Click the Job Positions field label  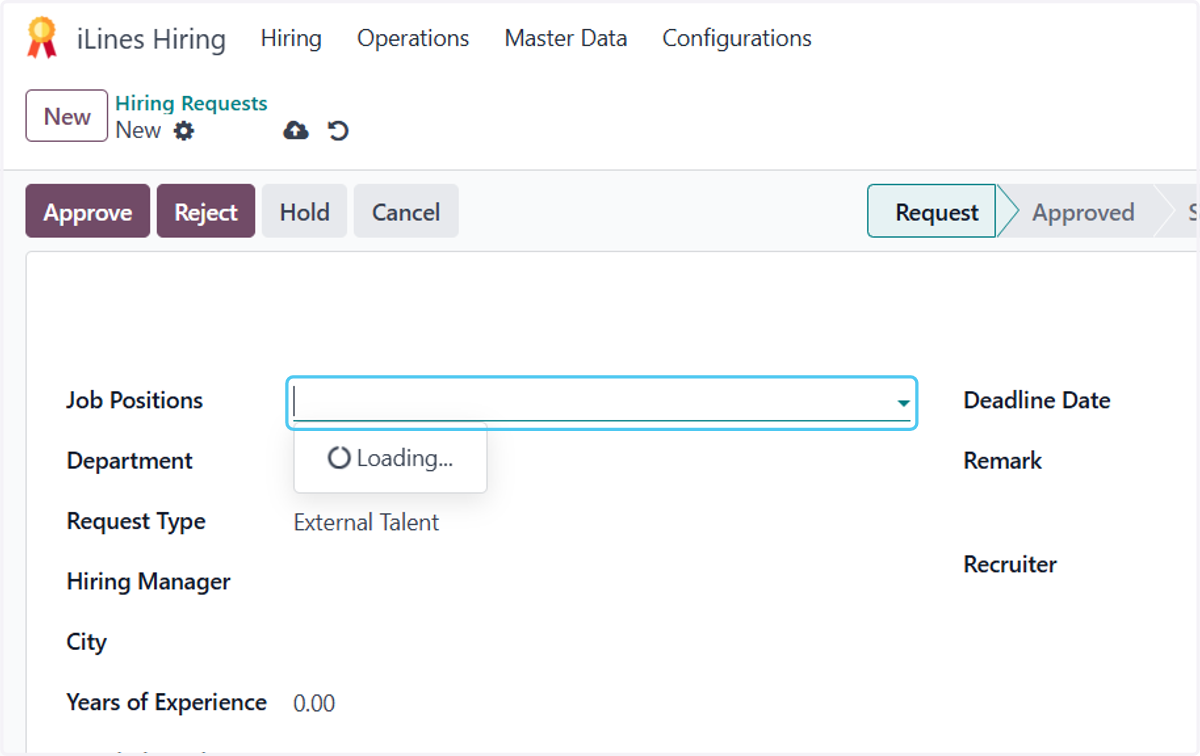click(135, 401)
